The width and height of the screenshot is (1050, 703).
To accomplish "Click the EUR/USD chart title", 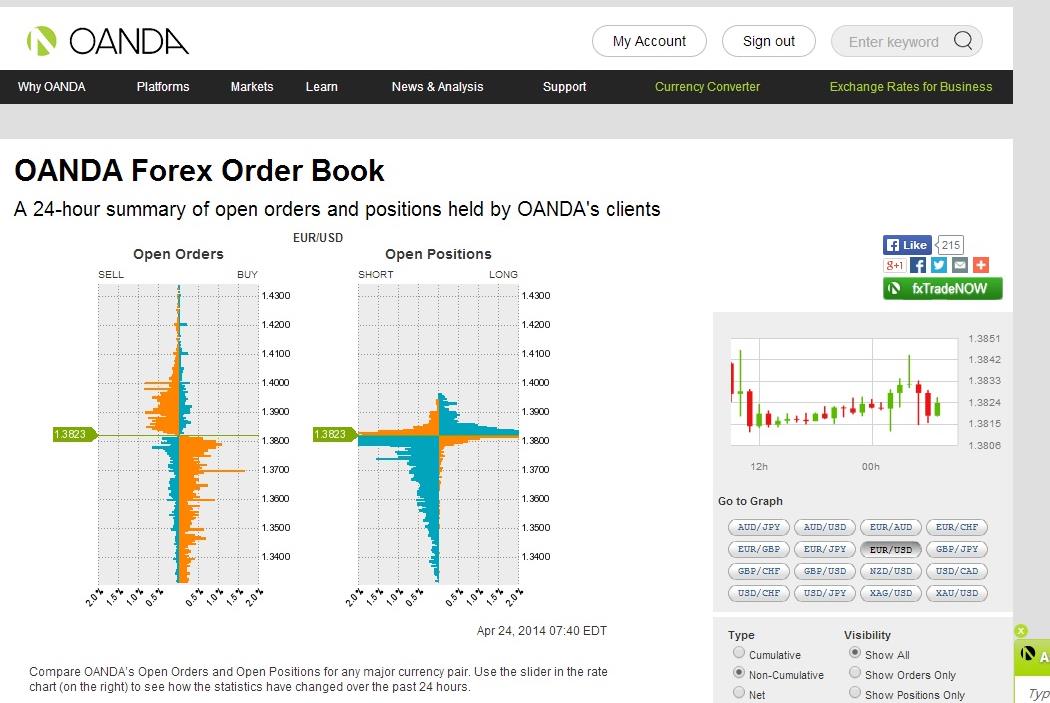I will click(x=318, y=238).
